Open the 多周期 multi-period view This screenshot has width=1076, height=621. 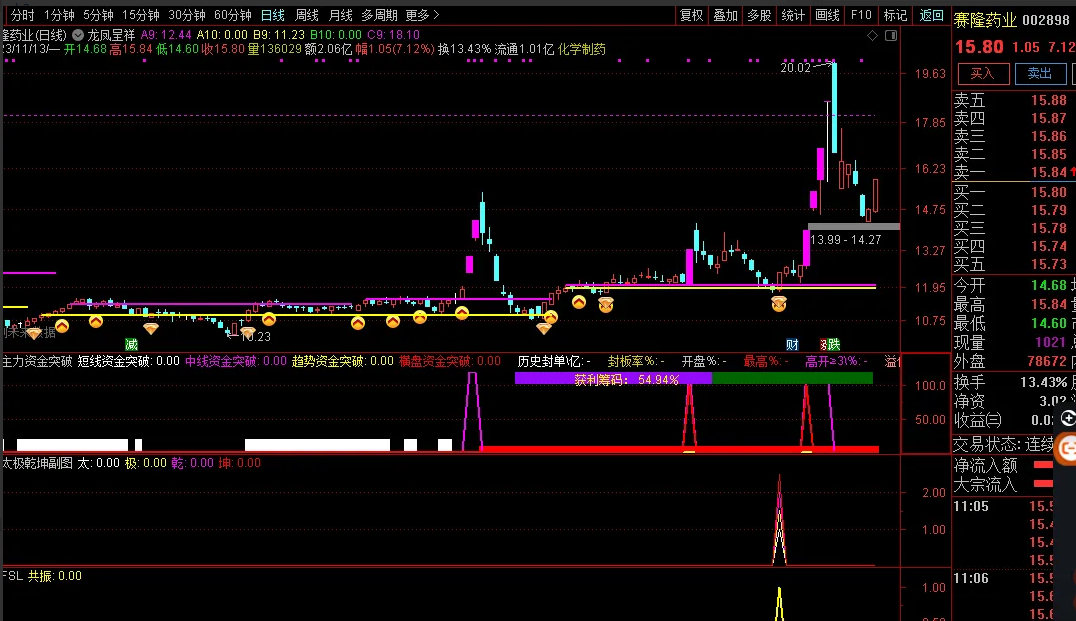pos(379,15)
